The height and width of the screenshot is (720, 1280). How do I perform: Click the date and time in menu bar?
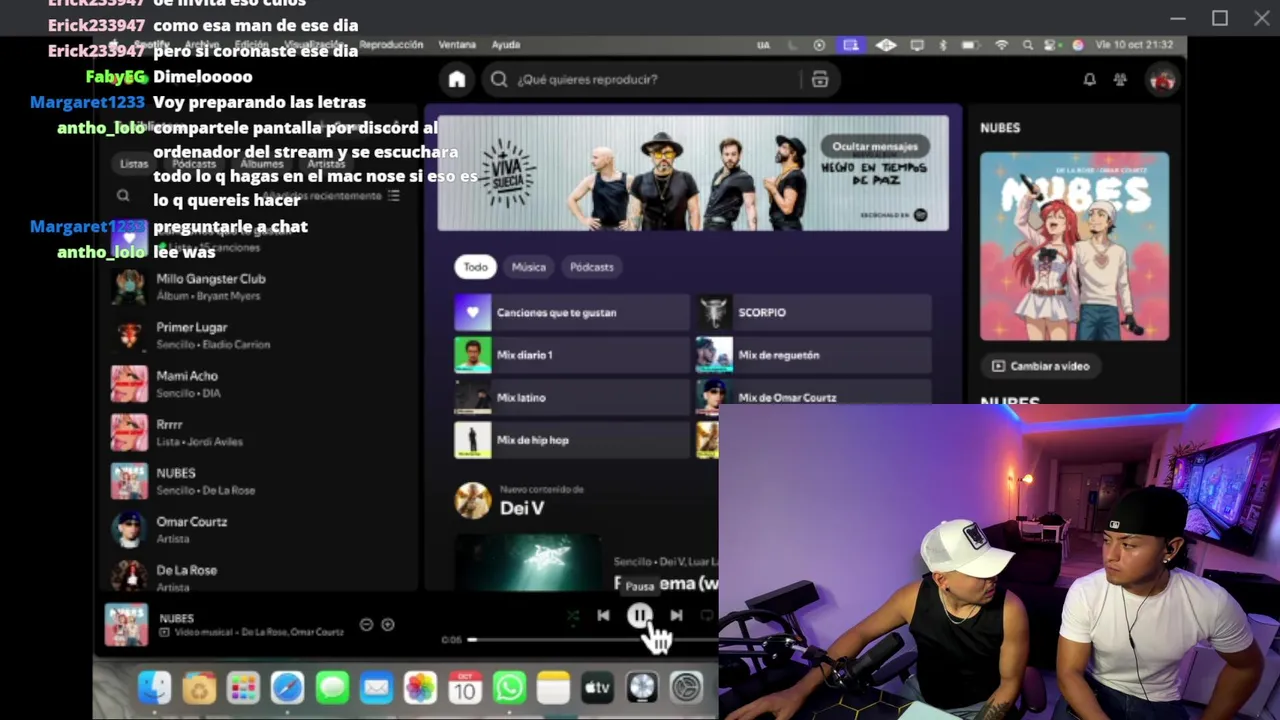click(x=1134, y=45)
